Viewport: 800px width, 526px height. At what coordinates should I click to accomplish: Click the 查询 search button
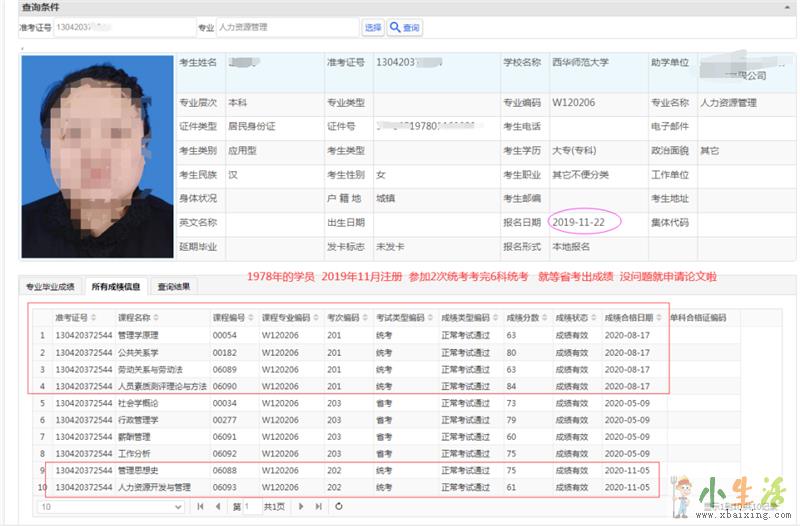[405, 28]
